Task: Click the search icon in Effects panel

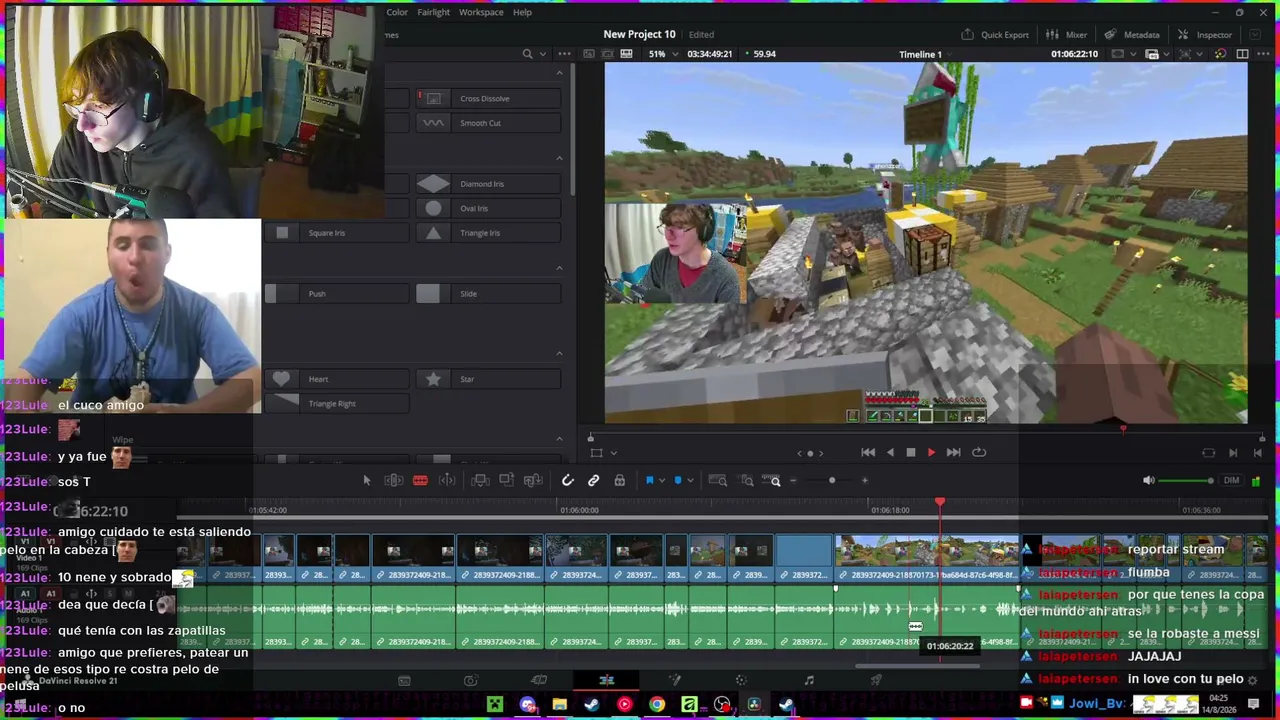Action: click(527, 54)
